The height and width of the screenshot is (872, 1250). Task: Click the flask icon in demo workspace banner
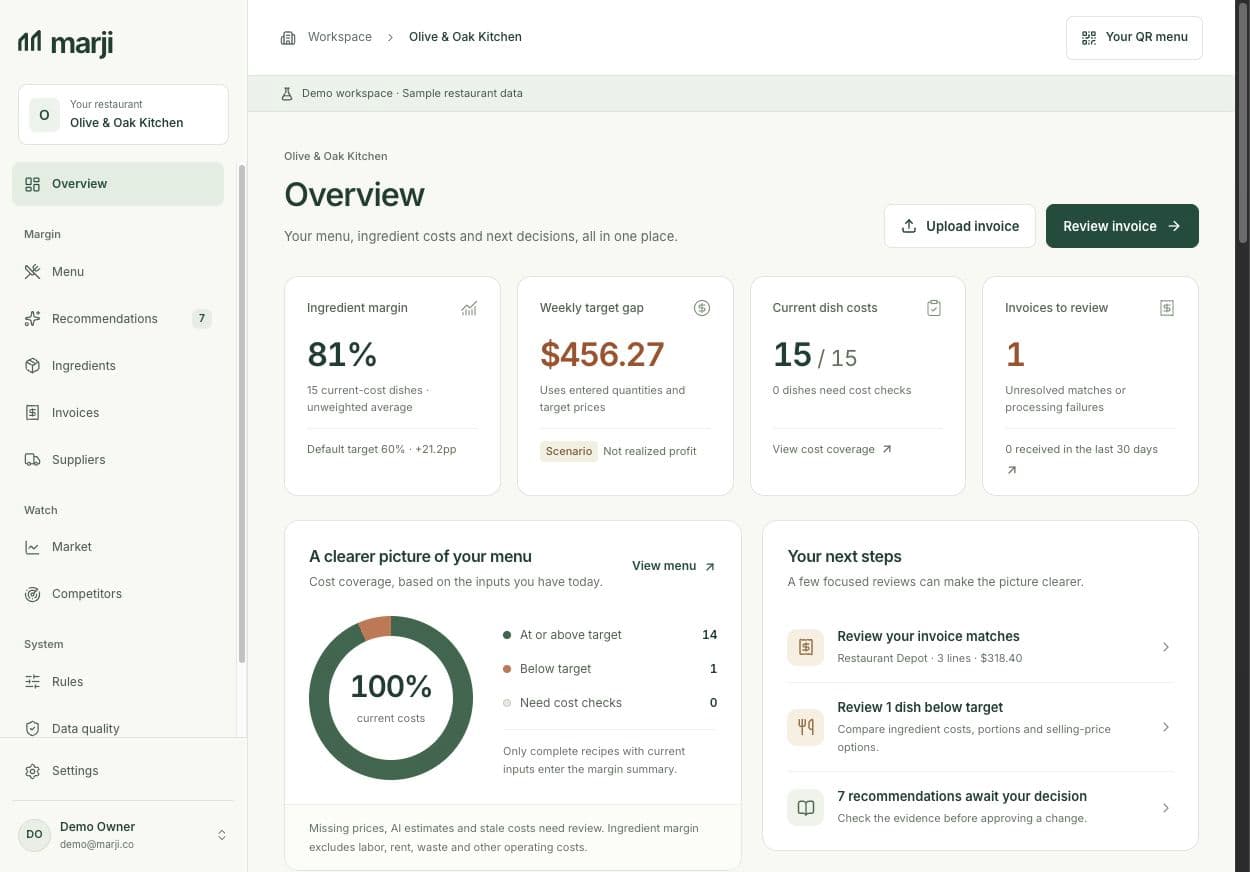click(287, 93)
